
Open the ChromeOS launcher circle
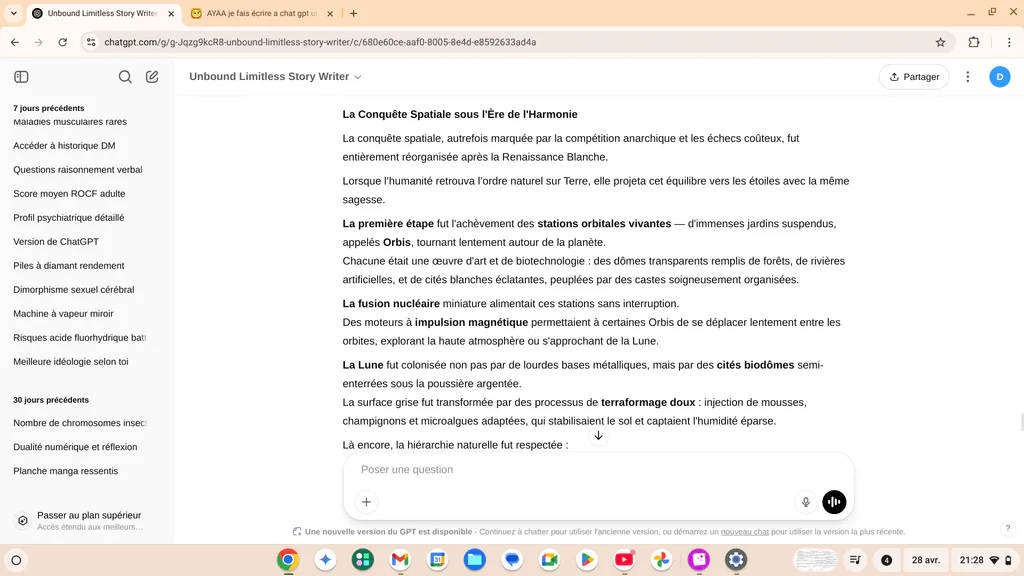point(16,560)
